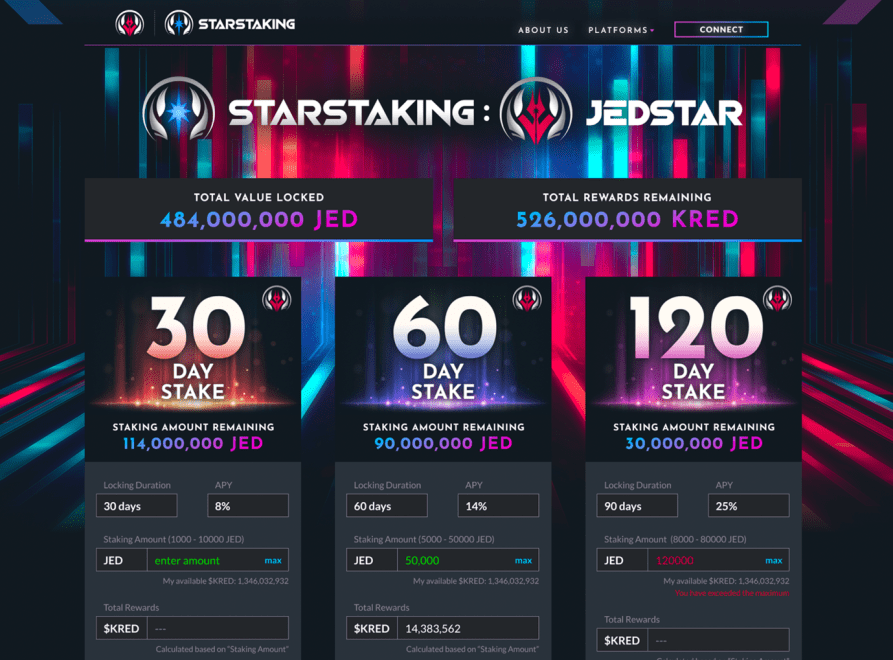
Task: Click the red Jedstar logo in header
Action: tap(129, 23)
